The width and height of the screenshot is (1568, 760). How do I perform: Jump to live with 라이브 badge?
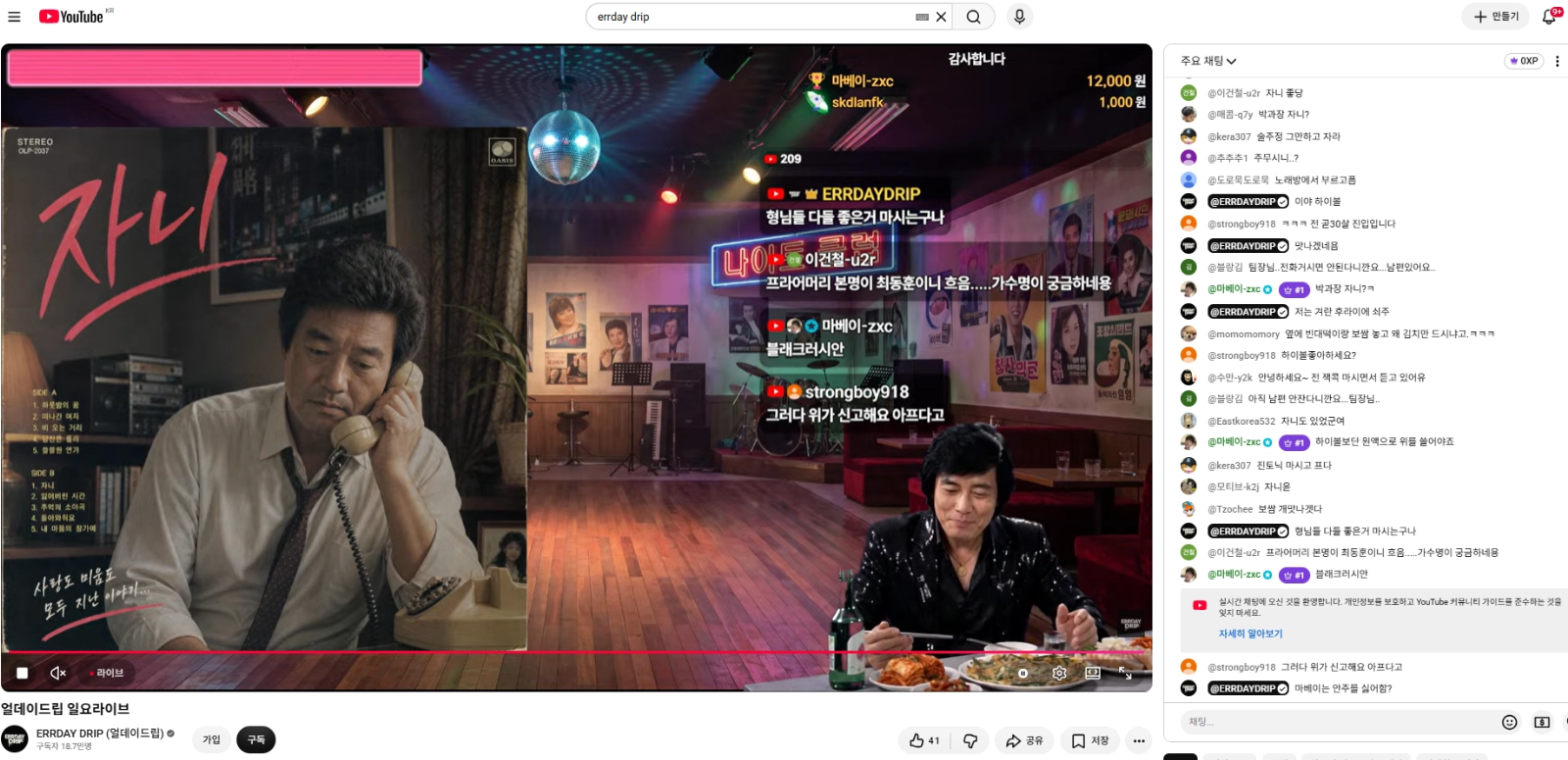107,673
